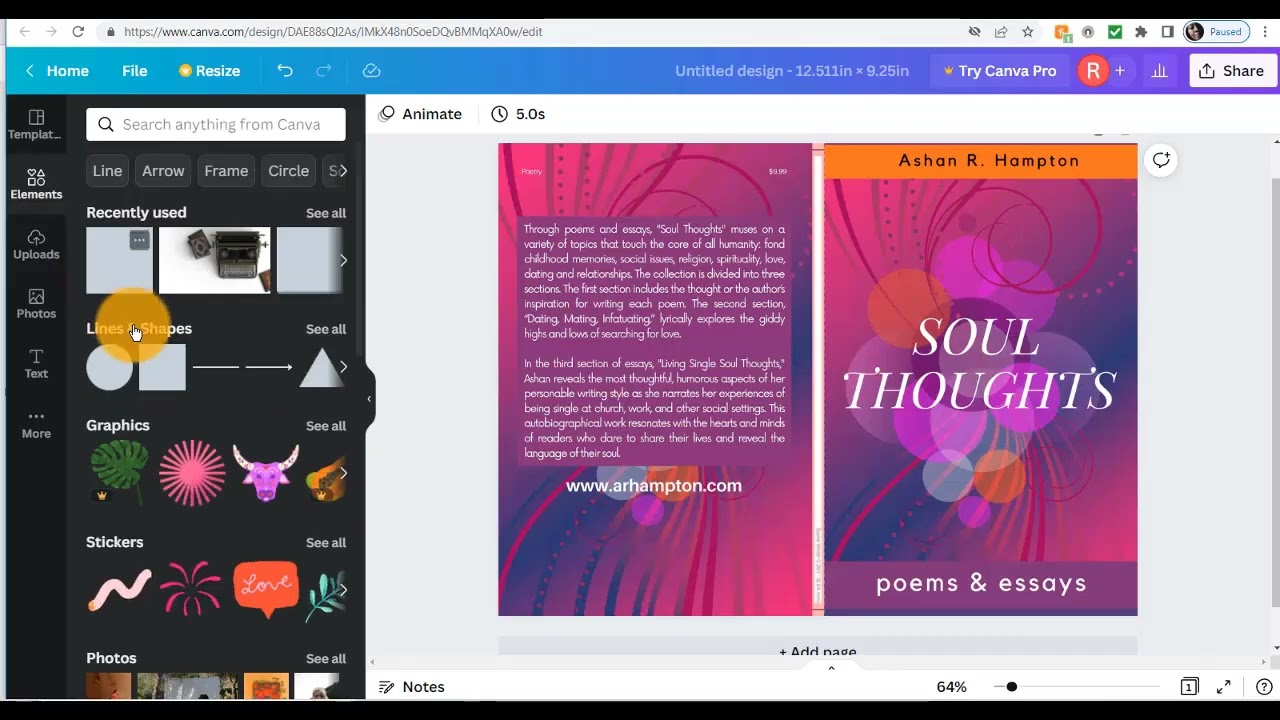Expand the page thumbnails chevron
This screenshot has height=720, width=1280.
831,668
